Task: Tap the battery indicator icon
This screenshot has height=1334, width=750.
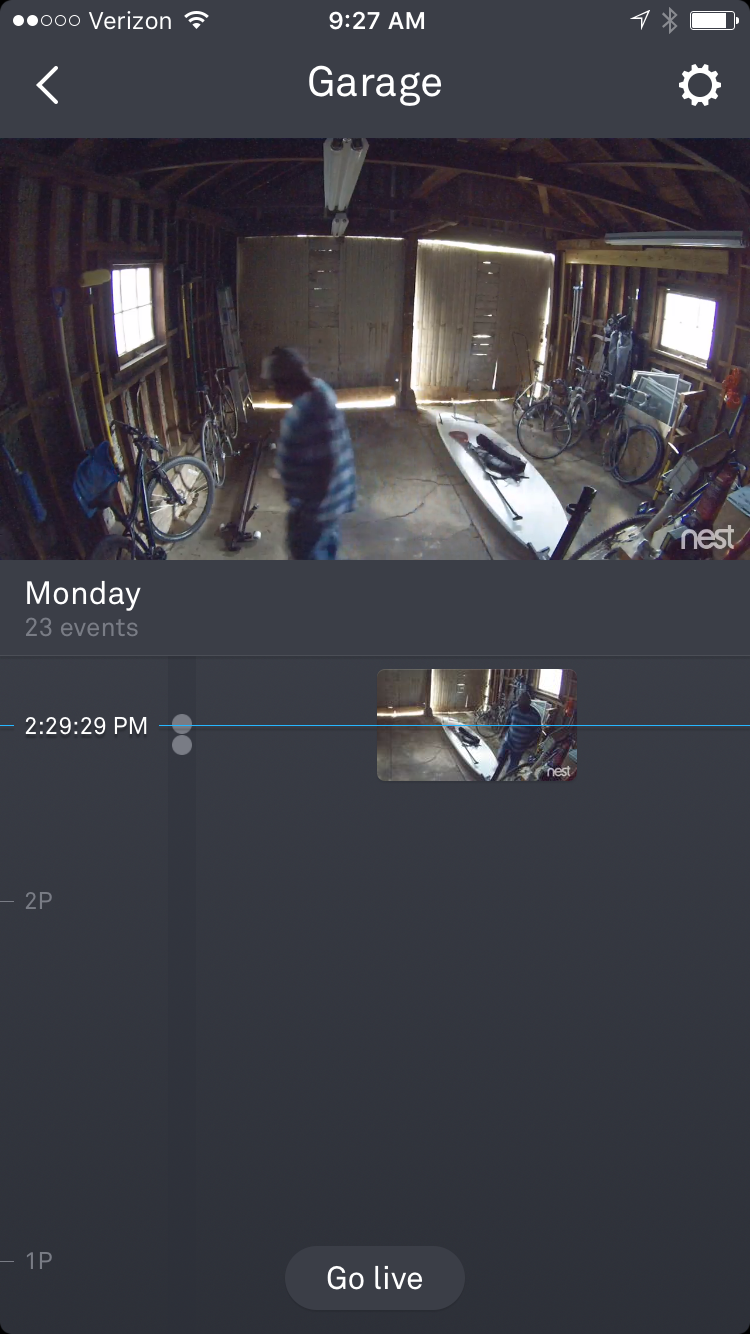Action: tap(713, 20)
